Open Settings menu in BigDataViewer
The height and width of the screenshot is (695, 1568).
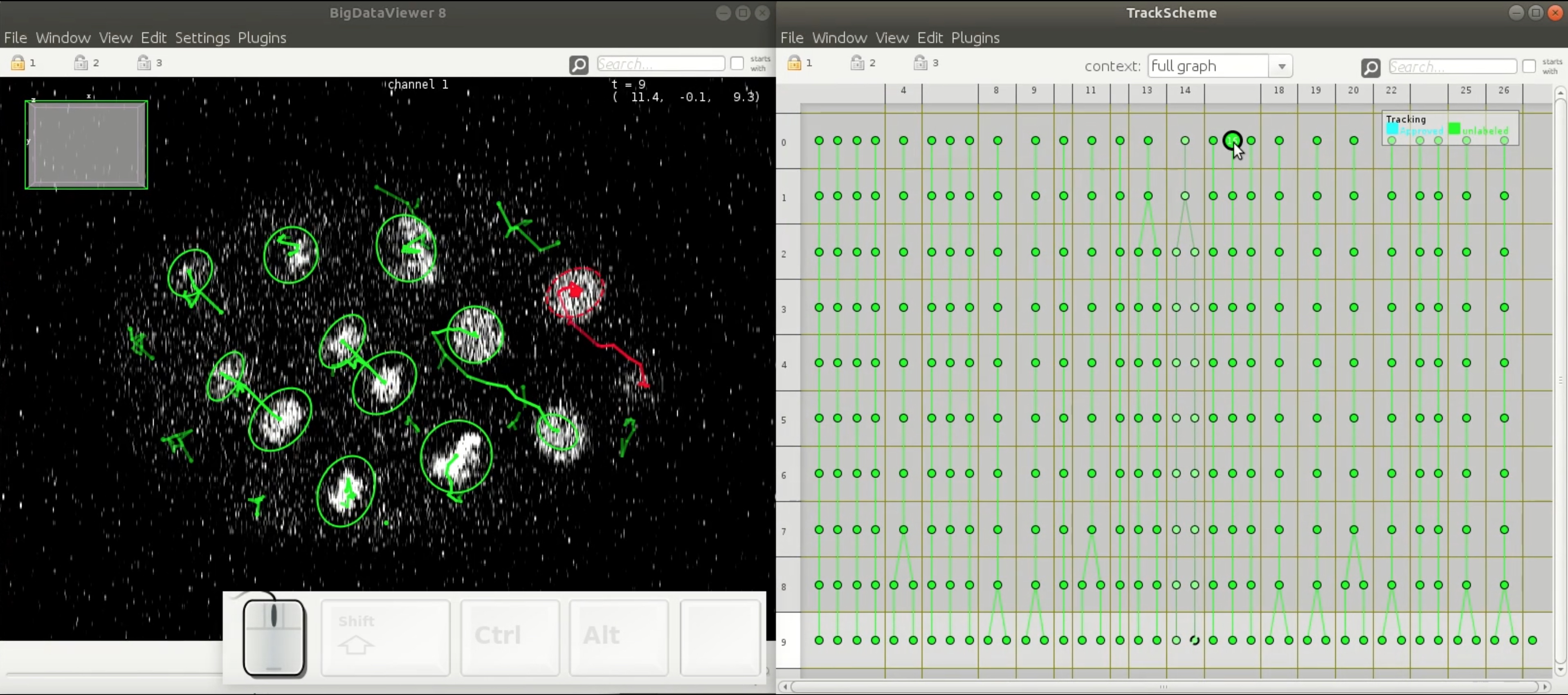[202, 38]
